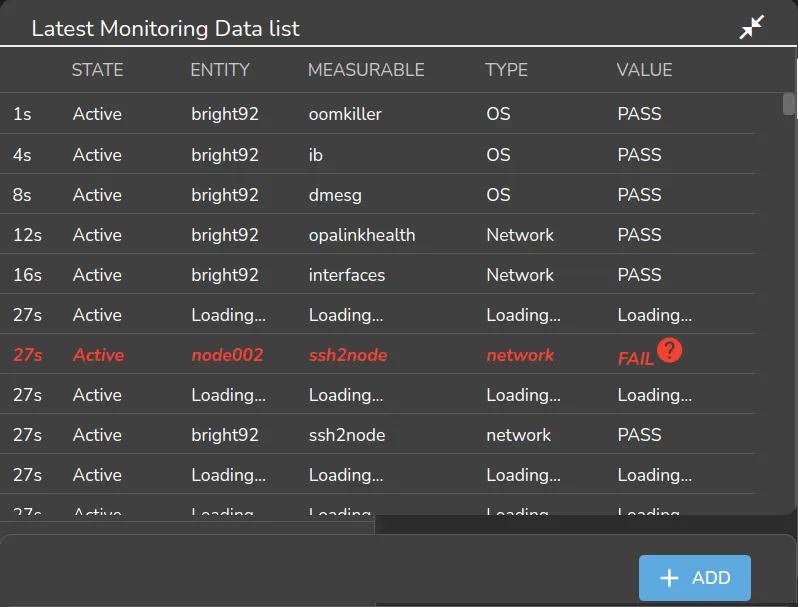Click Active state in the interfaces row
This screenshot has height=607, width=798.
[x=97, y=275]
